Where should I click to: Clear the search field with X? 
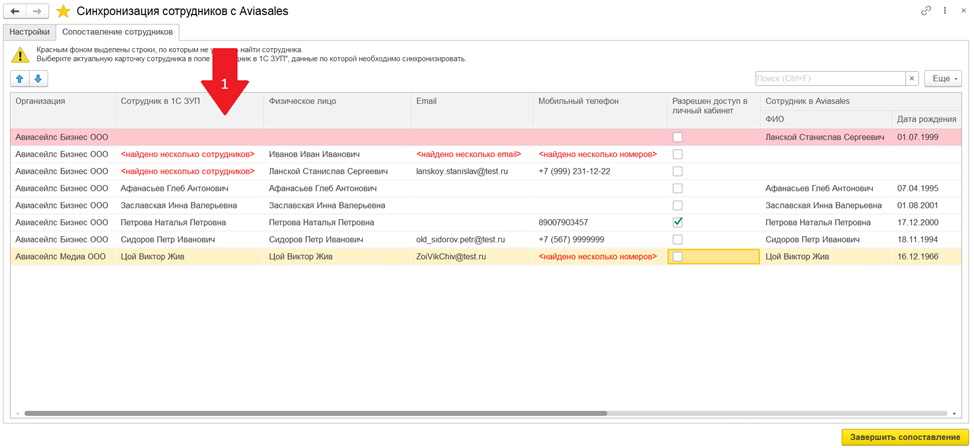coord(911,78)
